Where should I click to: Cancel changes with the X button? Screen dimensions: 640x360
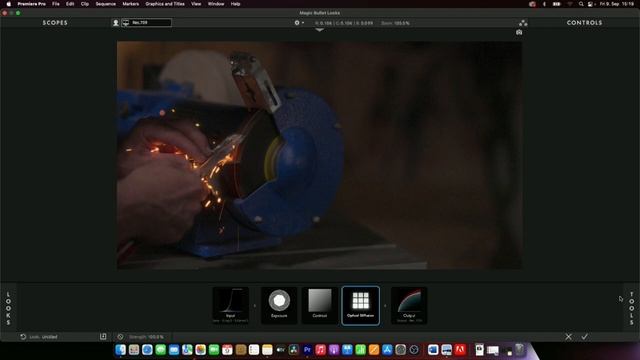point(569,337)
